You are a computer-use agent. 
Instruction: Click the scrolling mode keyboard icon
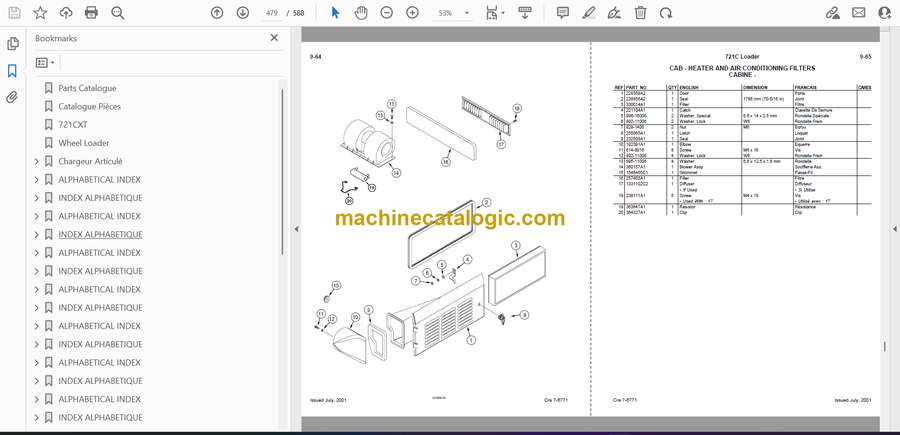[x=524, y=13]
